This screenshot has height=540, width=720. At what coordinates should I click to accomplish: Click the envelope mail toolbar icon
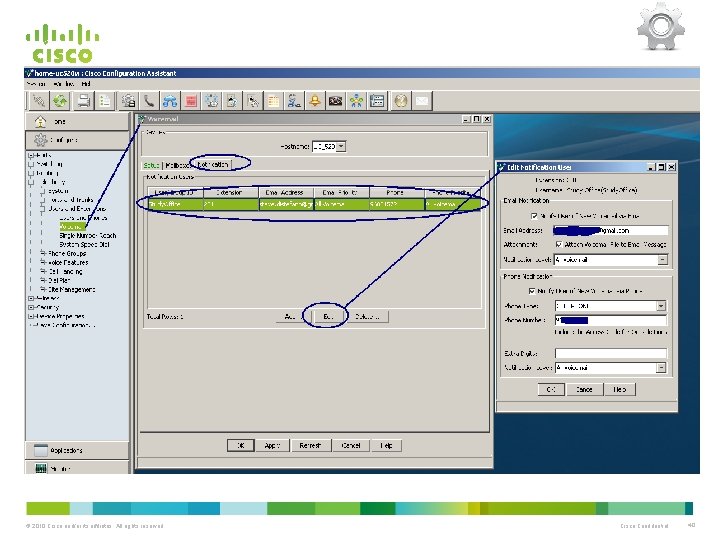click(x=422, y=101)
